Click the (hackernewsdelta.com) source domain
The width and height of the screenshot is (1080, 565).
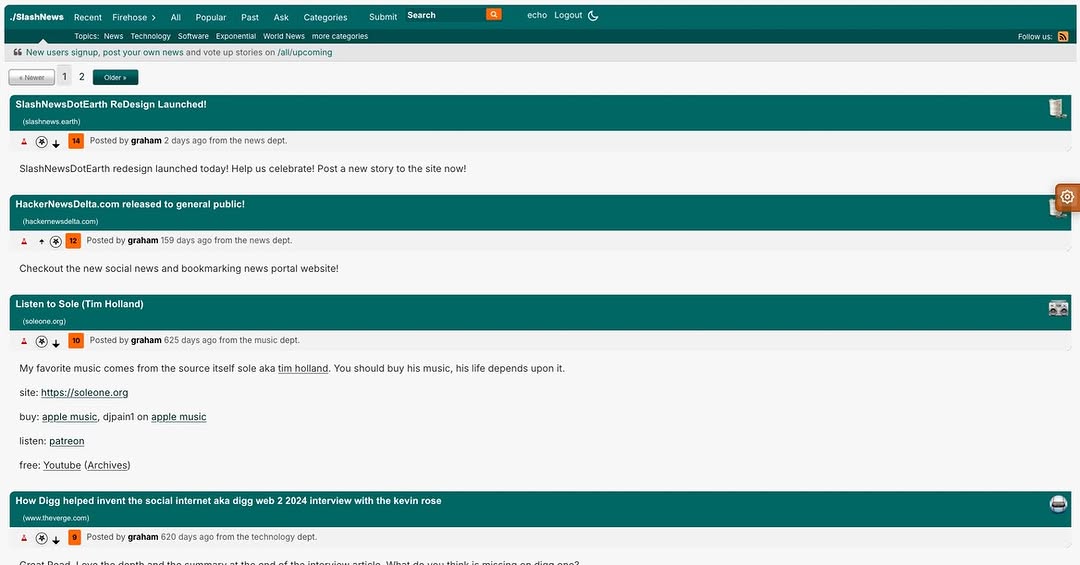(x=61, y=222)
